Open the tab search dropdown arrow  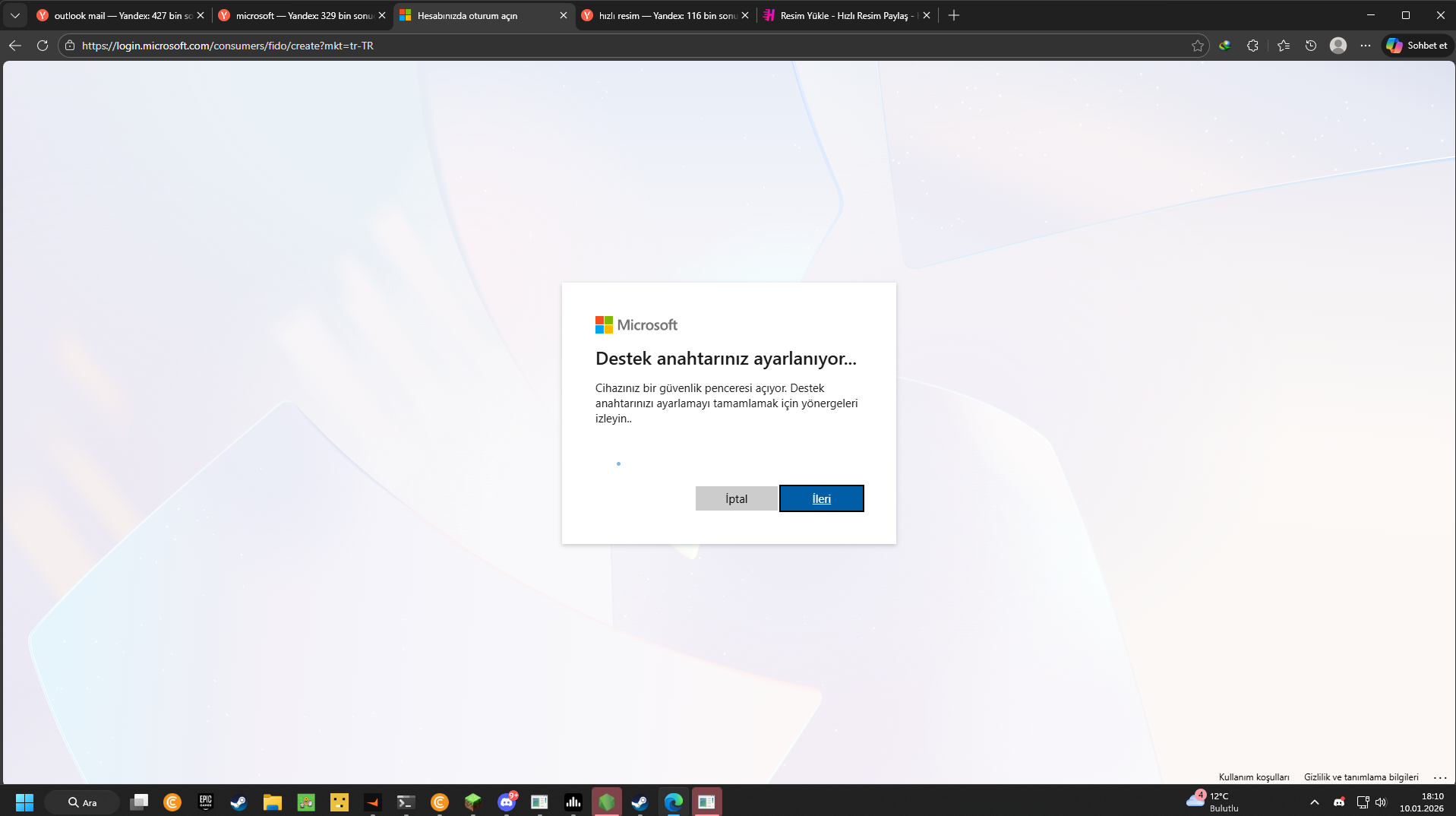(15, 15)
